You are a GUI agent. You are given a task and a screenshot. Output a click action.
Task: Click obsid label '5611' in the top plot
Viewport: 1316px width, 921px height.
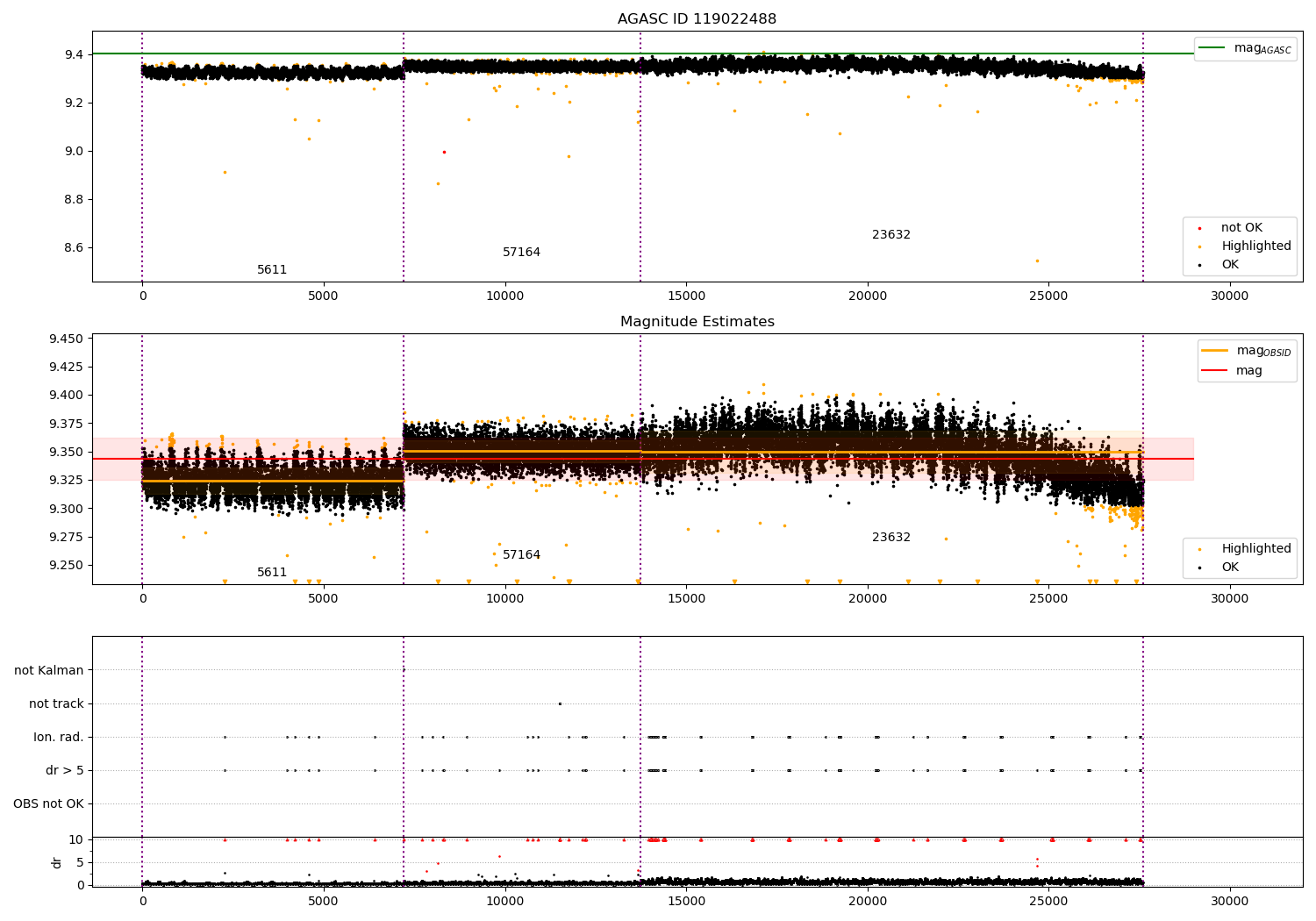point(272,270)
